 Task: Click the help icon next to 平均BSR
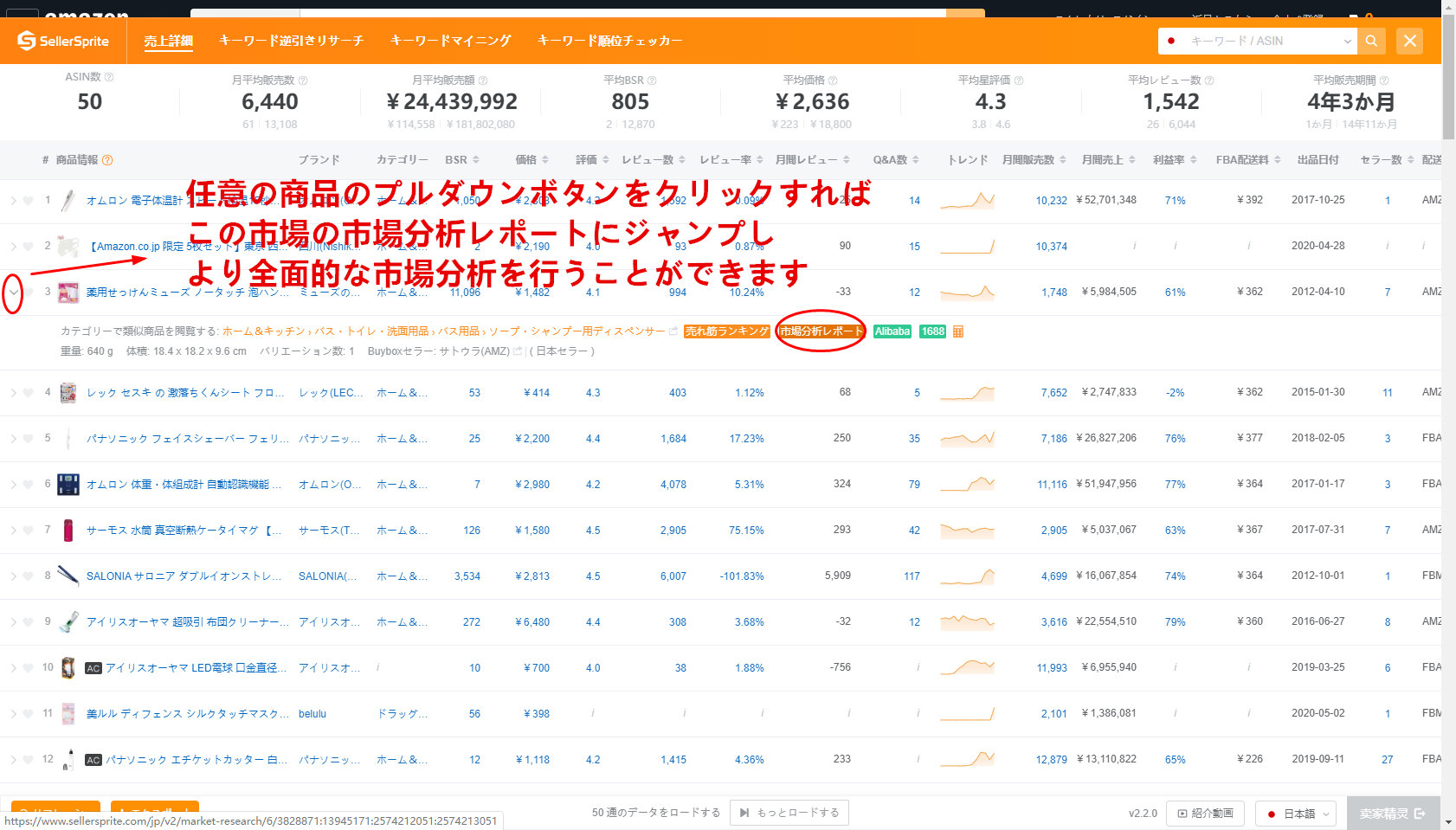click(652, 80)
